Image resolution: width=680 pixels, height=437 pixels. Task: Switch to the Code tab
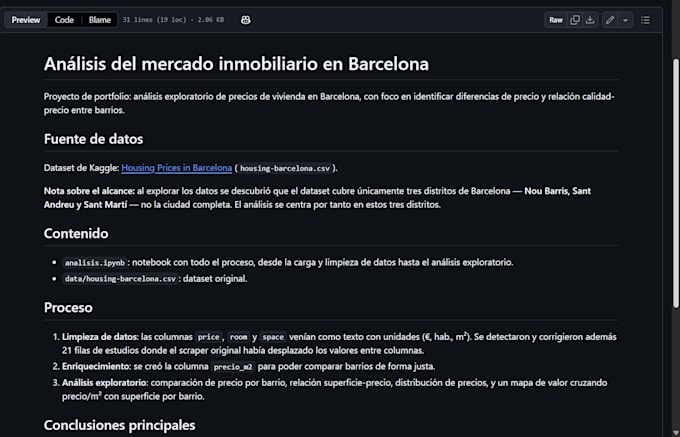click(64, 20)
